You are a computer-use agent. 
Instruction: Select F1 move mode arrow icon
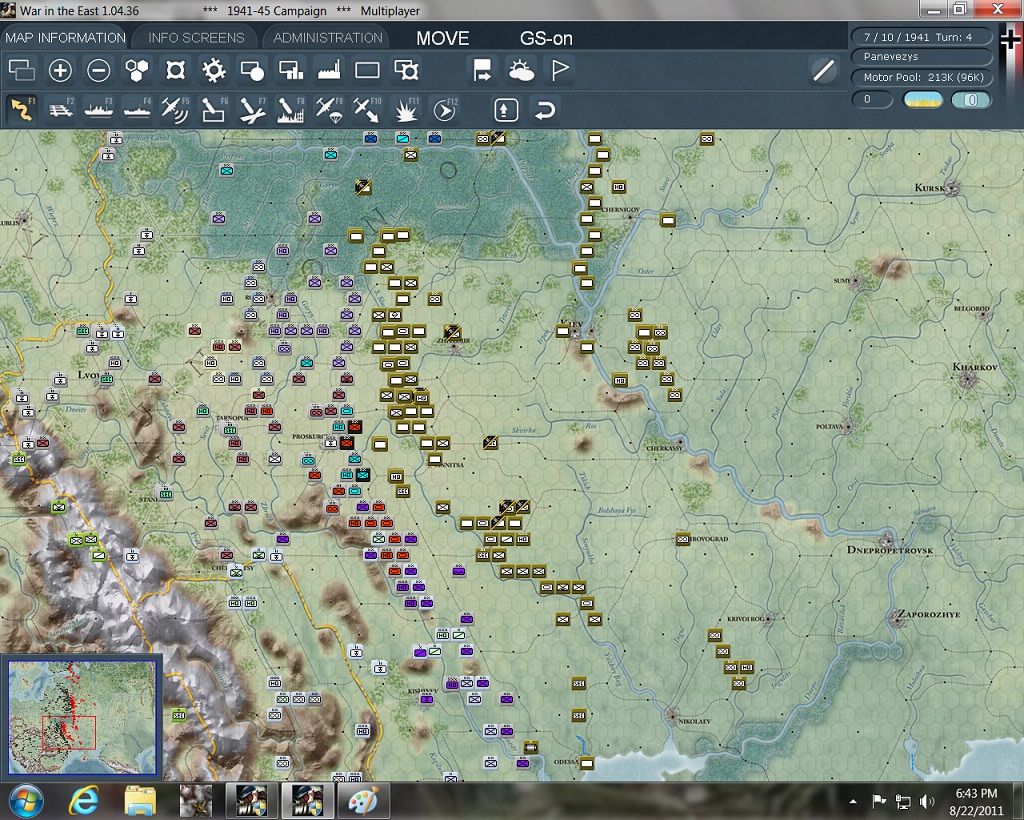pos(22,109)
